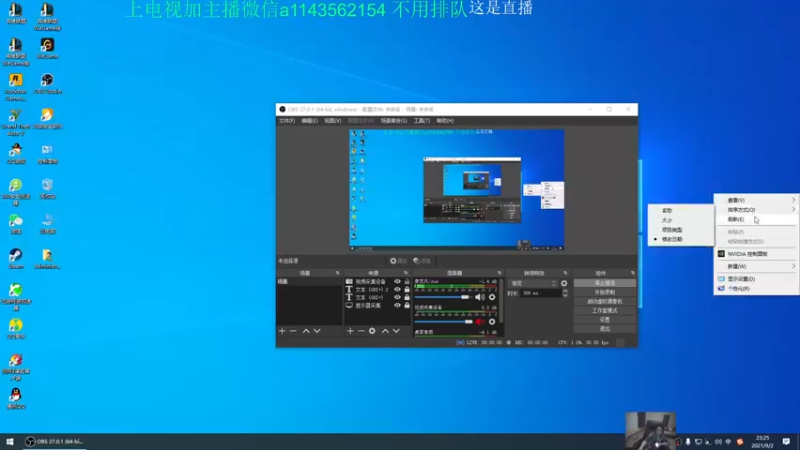The width and height of the screenshot is (800, 450).
Task: Open the WeGame desktop shortcut
Action: (47, 48)
